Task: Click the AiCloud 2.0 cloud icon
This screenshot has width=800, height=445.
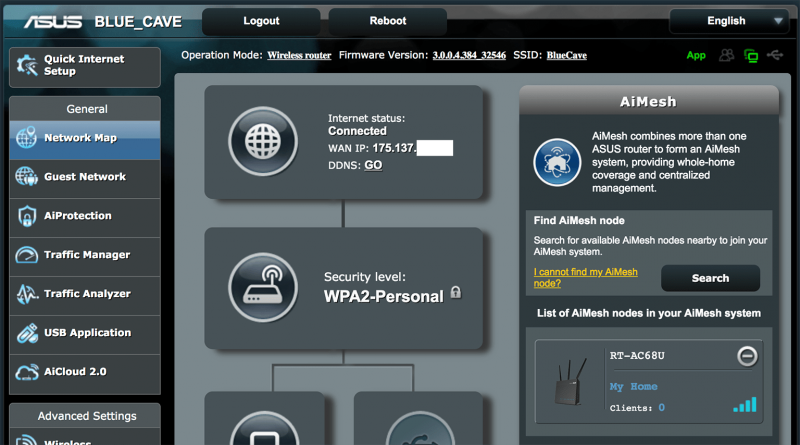Action: pos(27,372)
